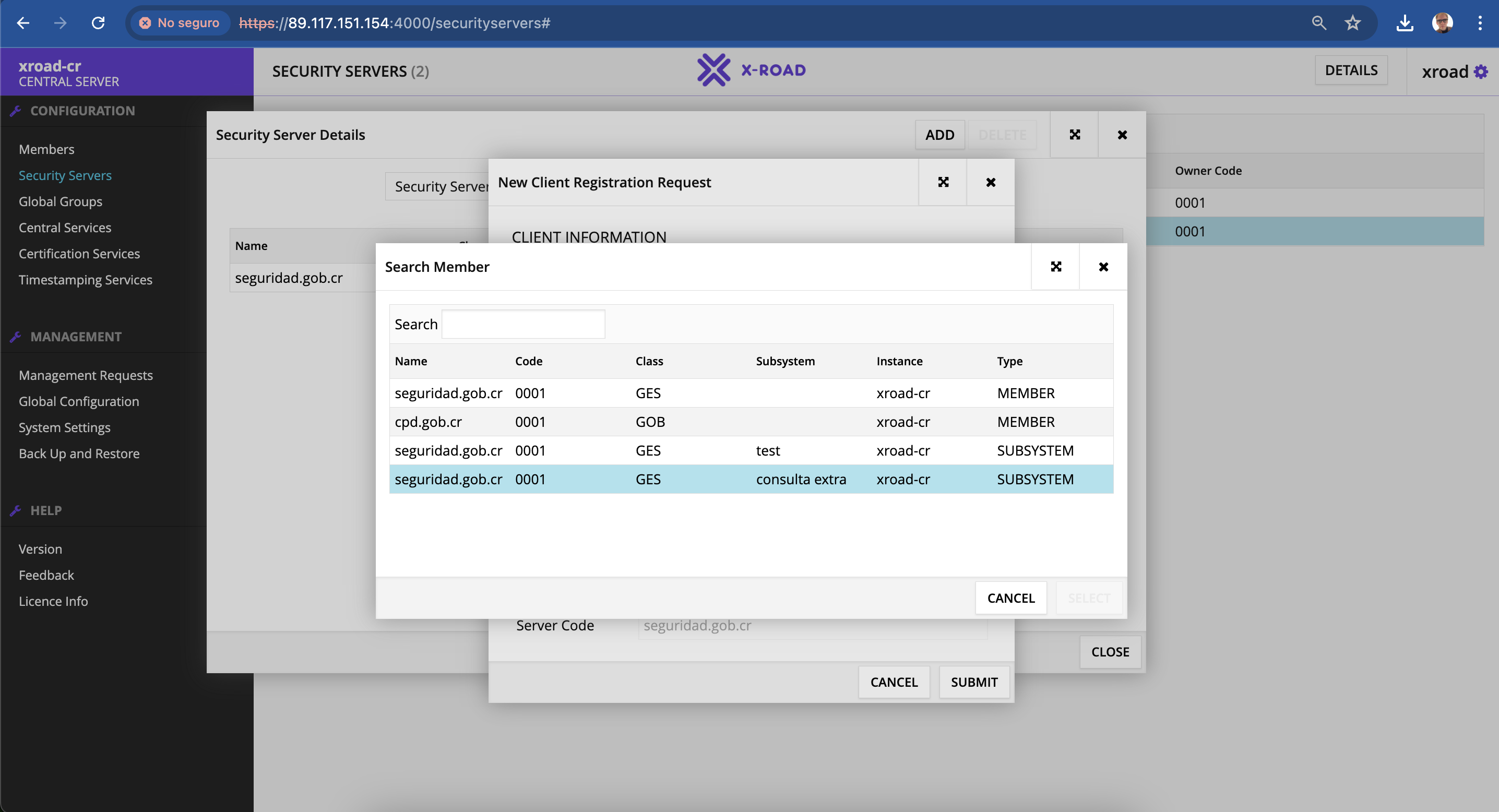Sort by the Instance column header
Image resolution: width=1499 pixels, height=812 pixels.
tap(899, 361)
